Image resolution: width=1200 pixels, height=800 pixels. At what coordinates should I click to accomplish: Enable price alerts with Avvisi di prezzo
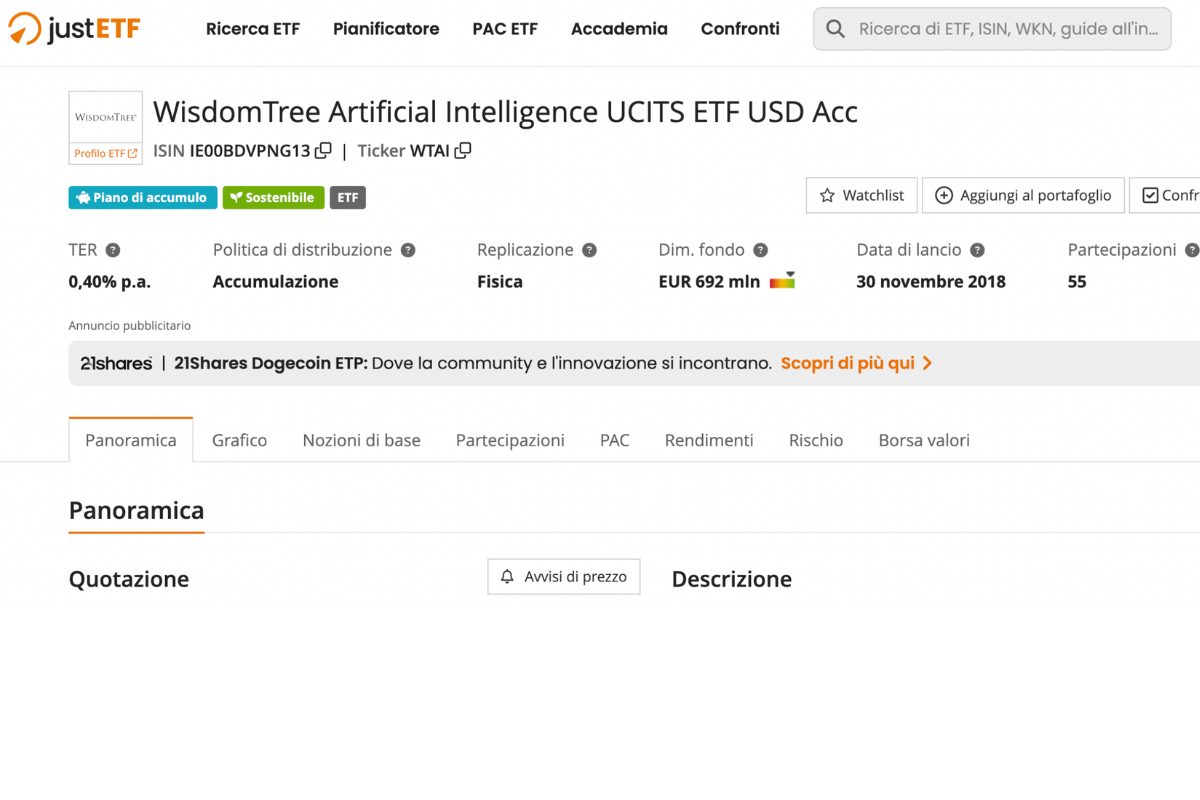(563, 577)
